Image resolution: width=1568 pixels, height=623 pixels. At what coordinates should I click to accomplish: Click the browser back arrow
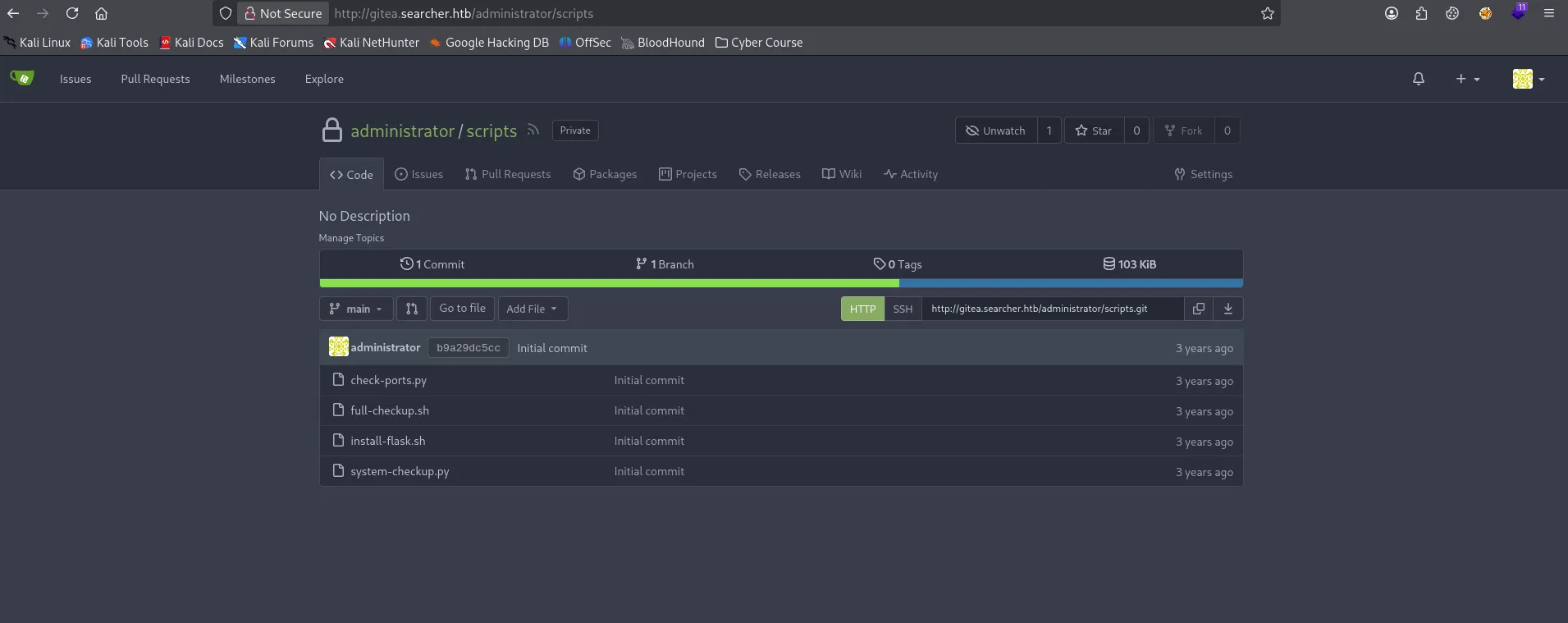coord(13,13)
